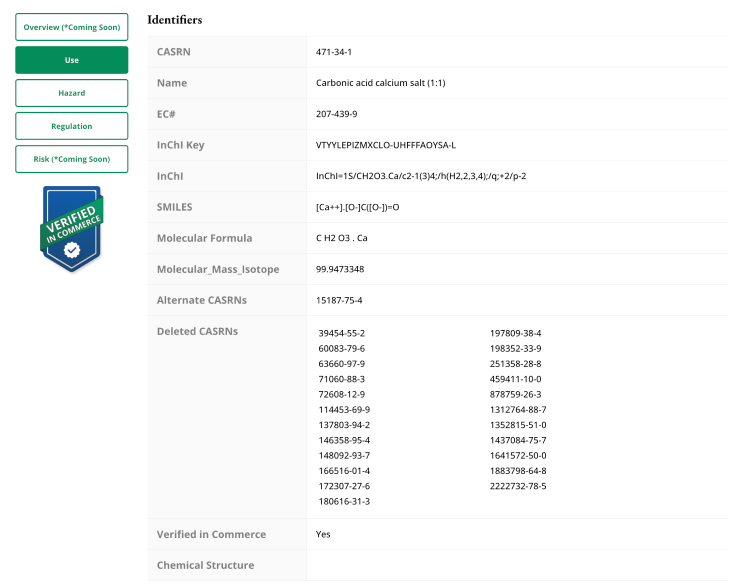This screenshot has height=585, width=739.
Task: Select deleted CASRN 1883798-64-8
Action: click(518, 471)
